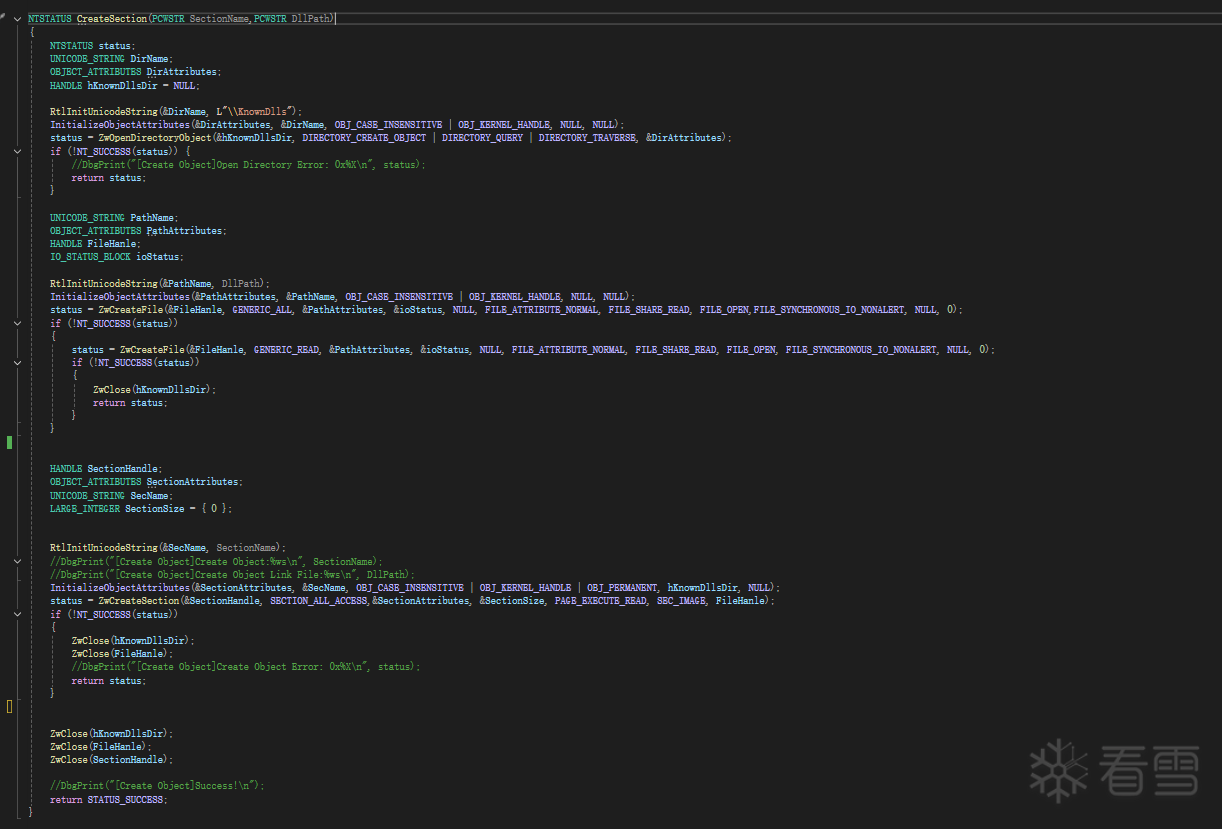Image resolution: width=1222 pixels, height=829 pixels.
Task: Click the ZwCreateSection function call
Action: point(139,601)
